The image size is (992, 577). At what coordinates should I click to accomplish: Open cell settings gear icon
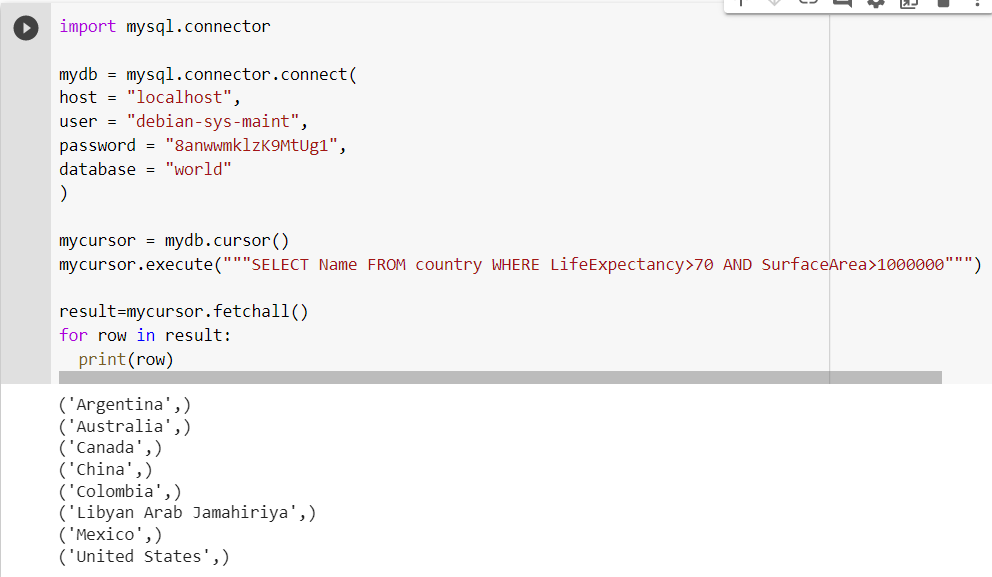tap(876, 3)
